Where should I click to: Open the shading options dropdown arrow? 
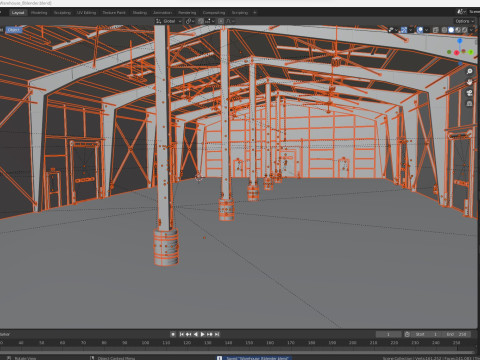point(471,30)
